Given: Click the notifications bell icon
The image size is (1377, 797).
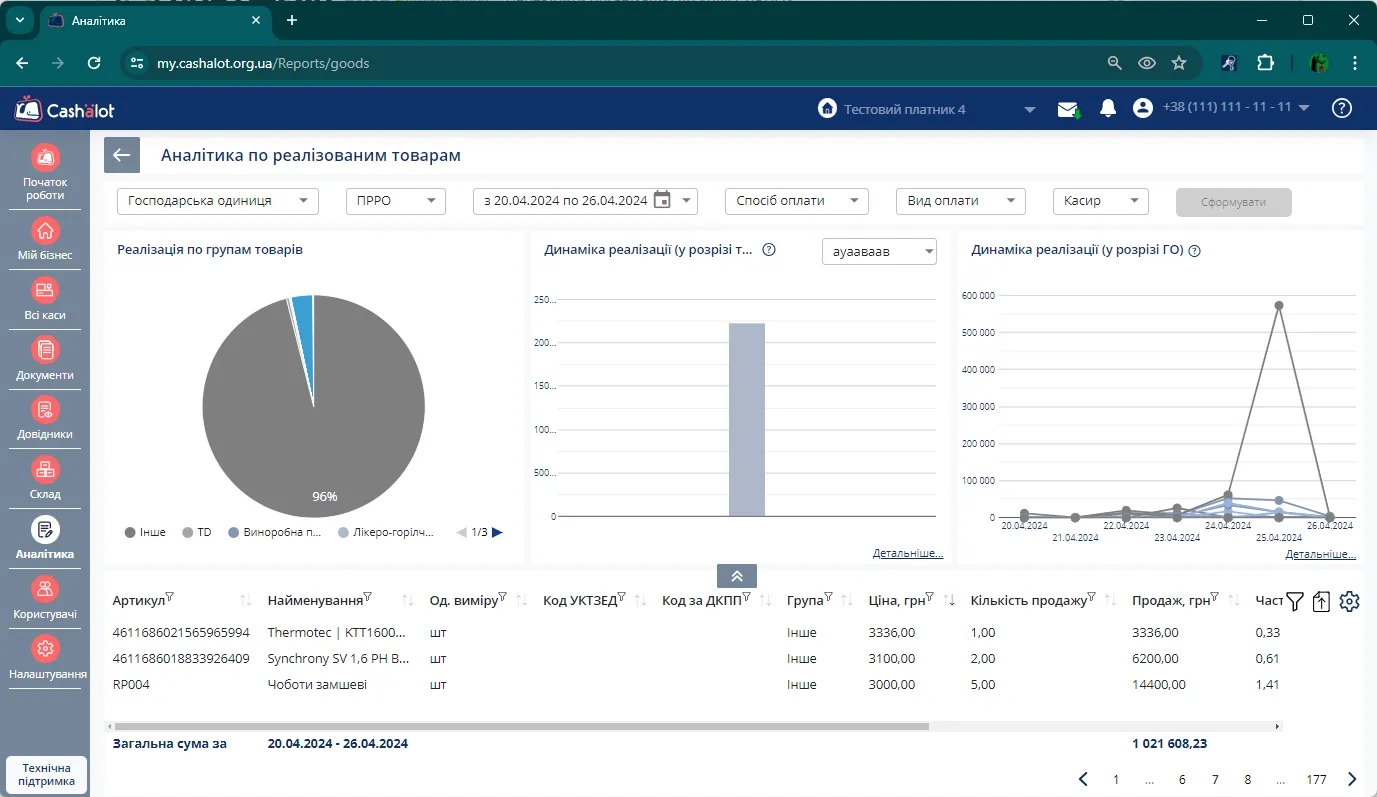Looking at the screenshot, I should pos(1108,108).
